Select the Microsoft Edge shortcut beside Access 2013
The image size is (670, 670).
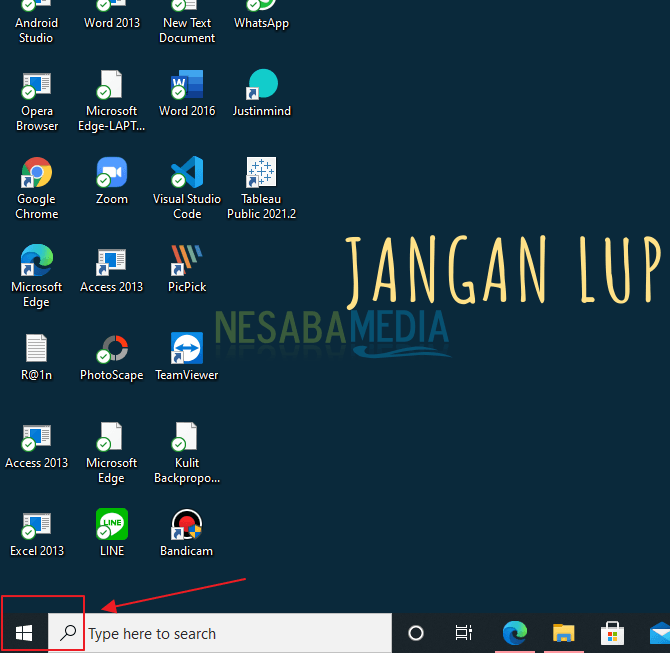click(x=37, y=277)
